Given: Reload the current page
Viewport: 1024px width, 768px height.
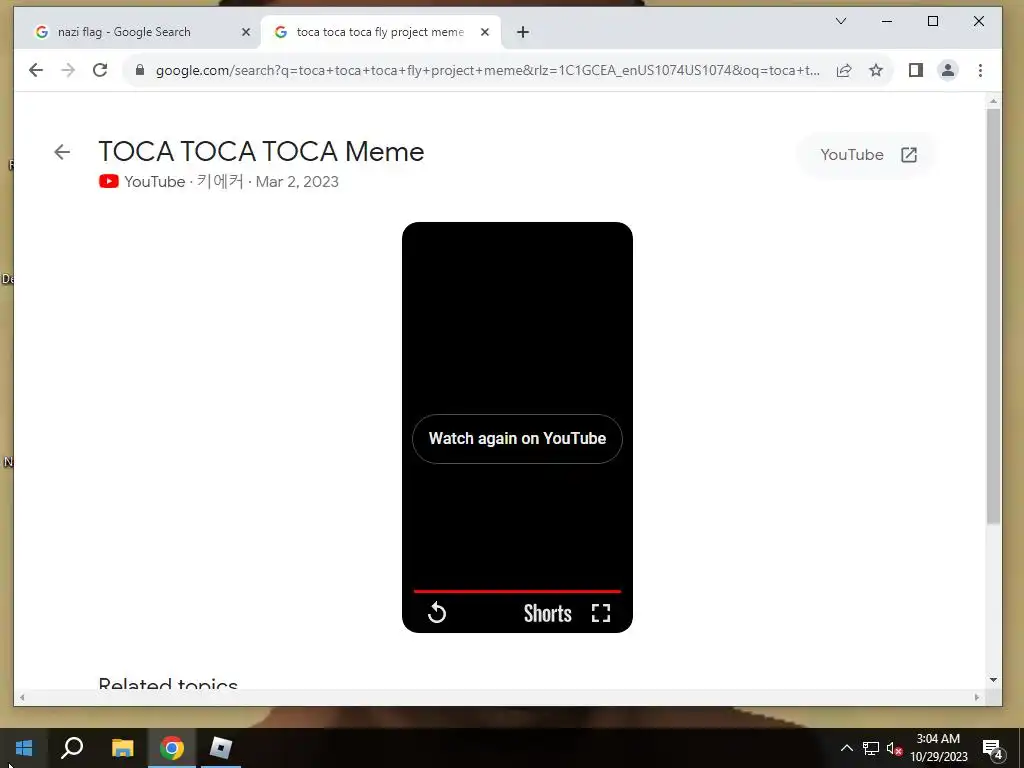Looking at the screenshot, I should click(x=100, y=70).
